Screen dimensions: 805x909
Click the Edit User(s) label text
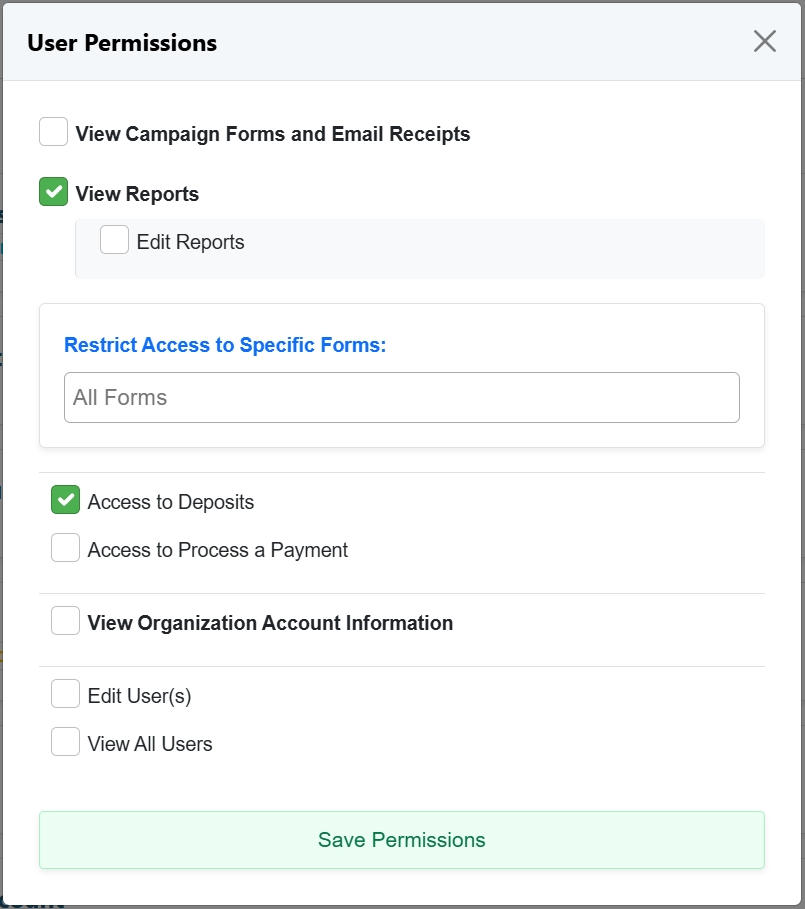(x=140, y=696)
